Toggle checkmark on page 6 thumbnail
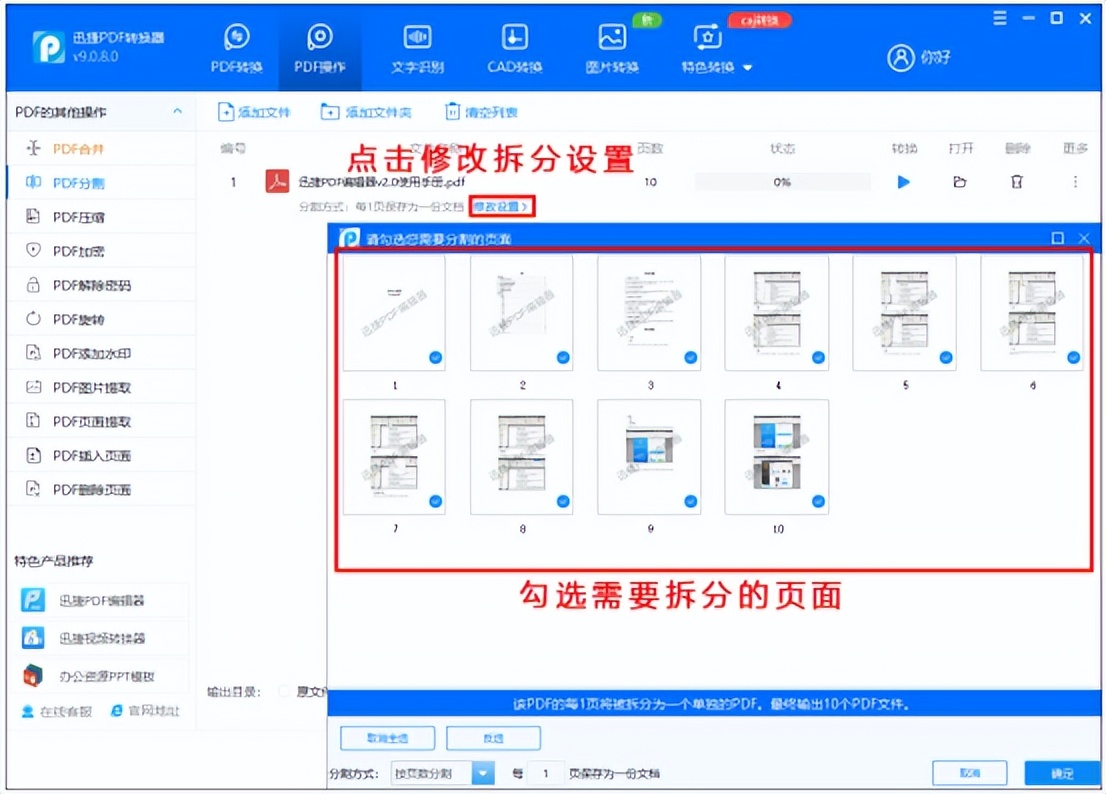 click(1074, 358)
